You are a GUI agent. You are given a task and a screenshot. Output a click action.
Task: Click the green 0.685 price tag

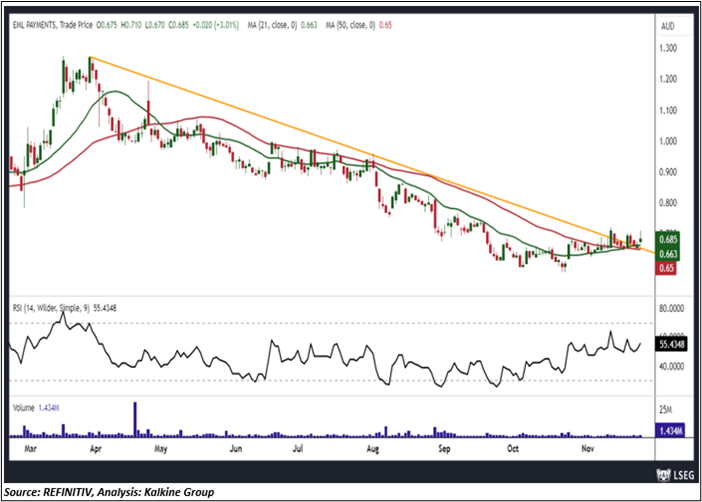pyautogui.click(x=667, y=240)
